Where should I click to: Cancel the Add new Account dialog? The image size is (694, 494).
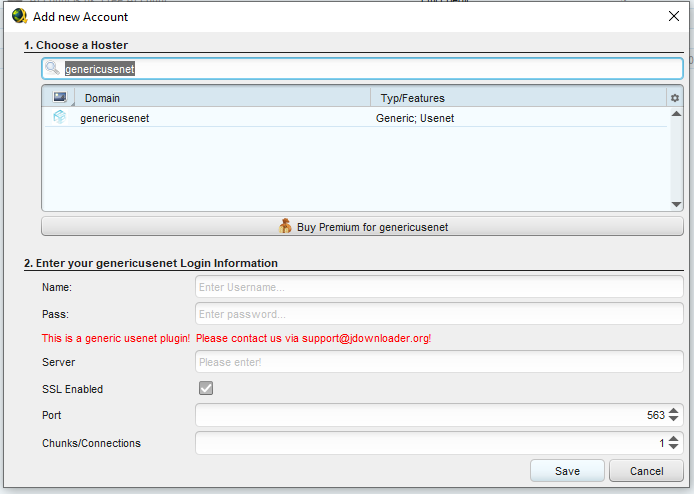(x=647, y=471)
